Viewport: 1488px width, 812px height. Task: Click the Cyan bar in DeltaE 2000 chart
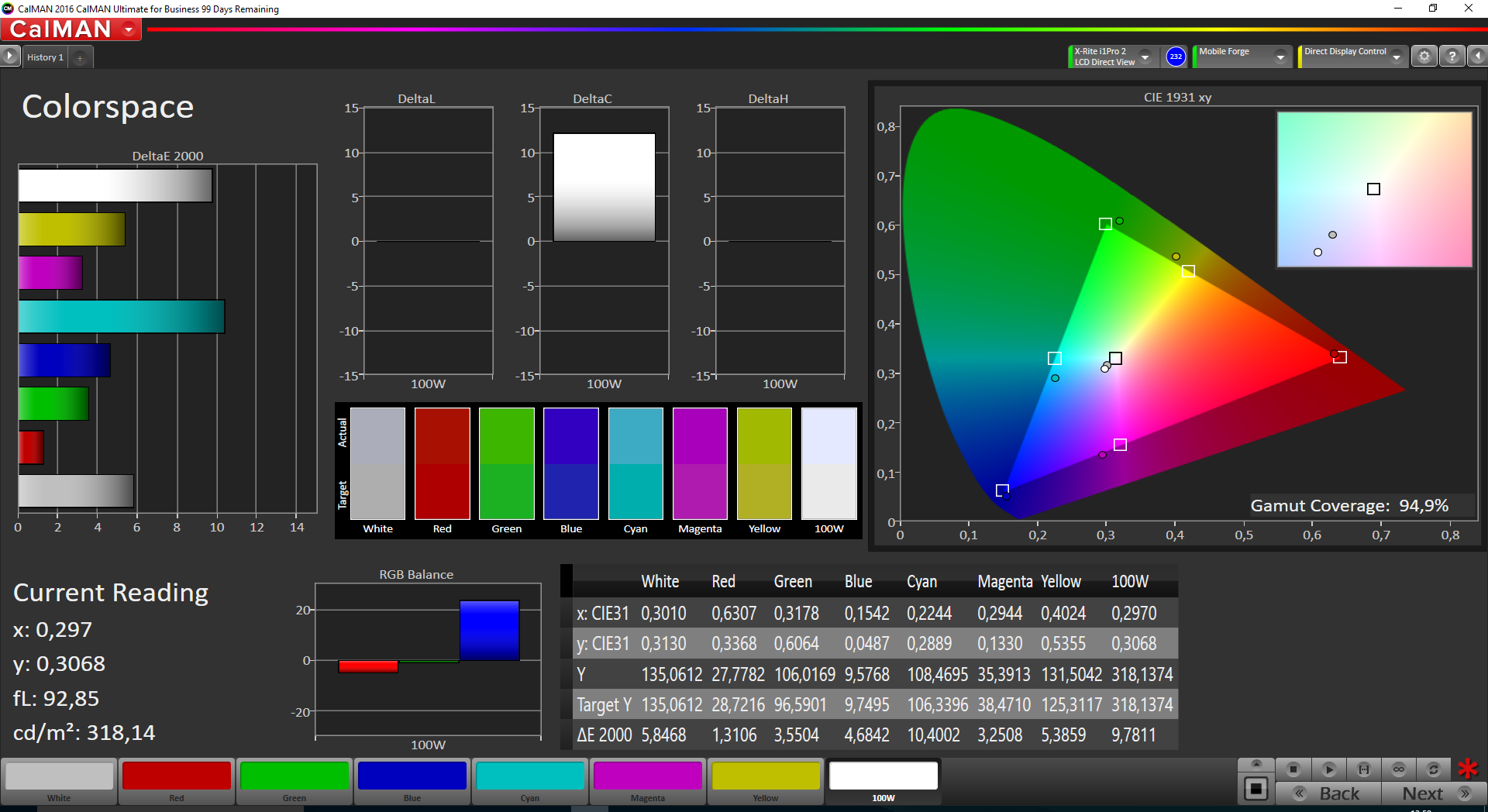[x=122, y=317]
